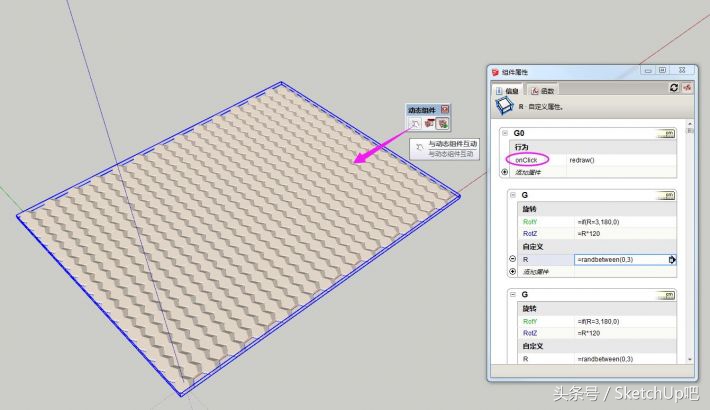
Task: Click the 自定义 group header in first G
Action: coord(597,247)
